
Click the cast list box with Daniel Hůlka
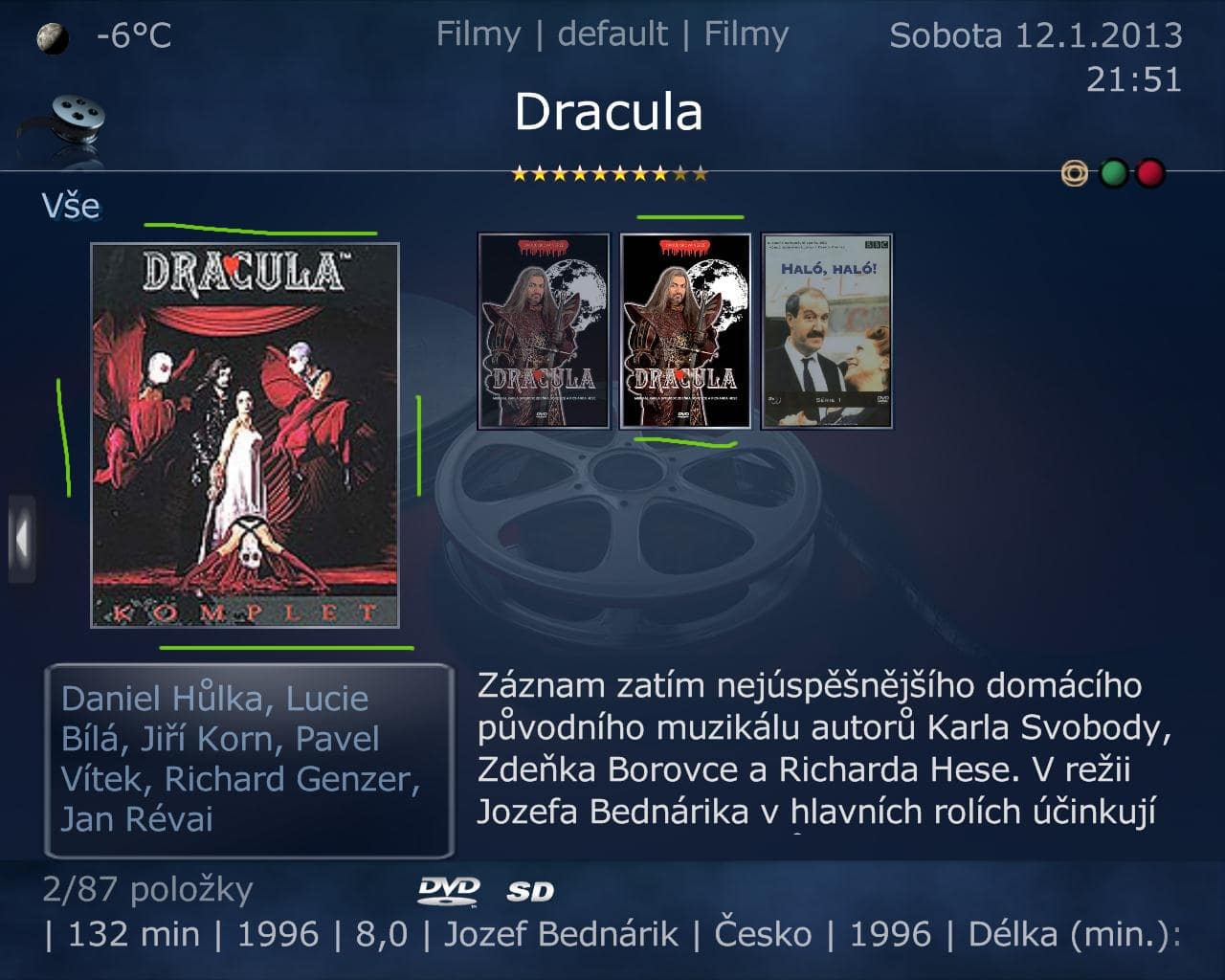pyautogui.click(x=249, y=760)
